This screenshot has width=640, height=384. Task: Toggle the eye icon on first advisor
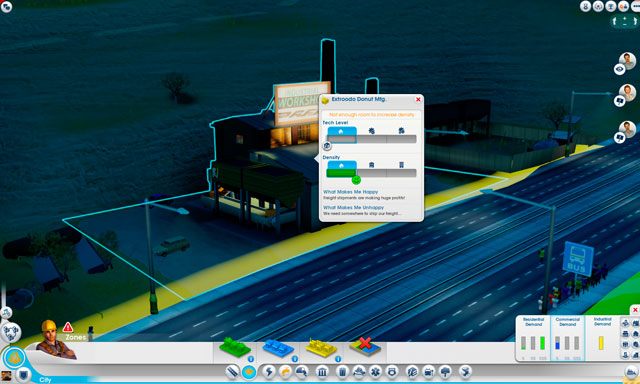point(620,69)
